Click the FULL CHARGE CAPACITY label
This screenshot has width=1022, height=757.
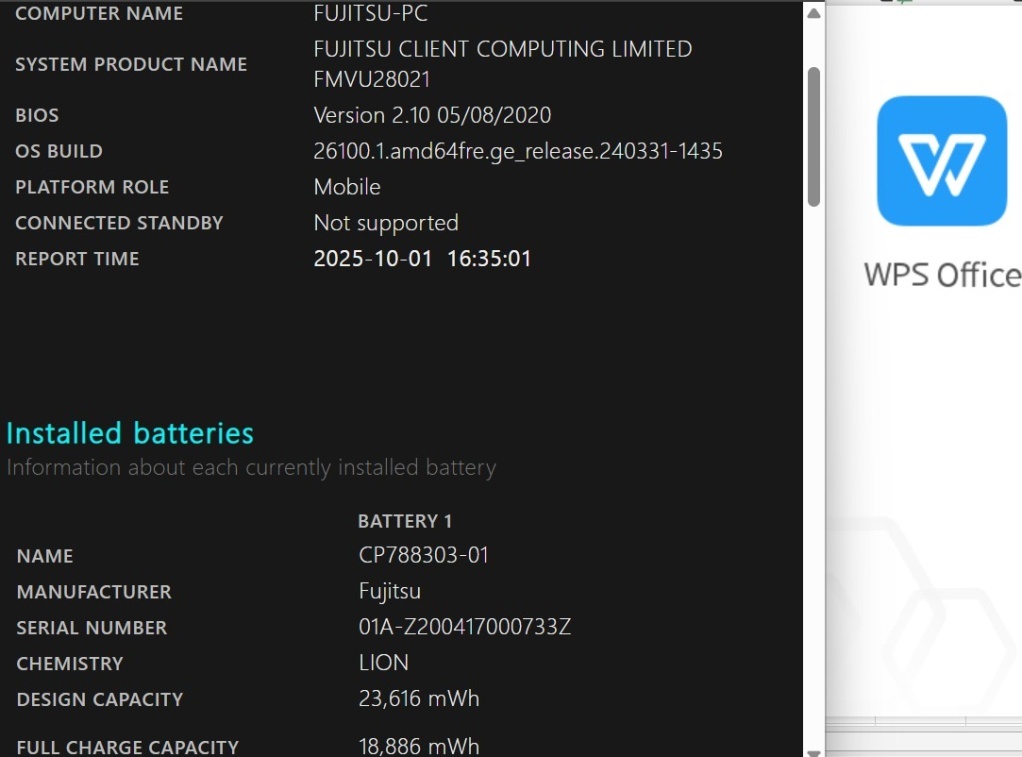[x=128, y=747]
